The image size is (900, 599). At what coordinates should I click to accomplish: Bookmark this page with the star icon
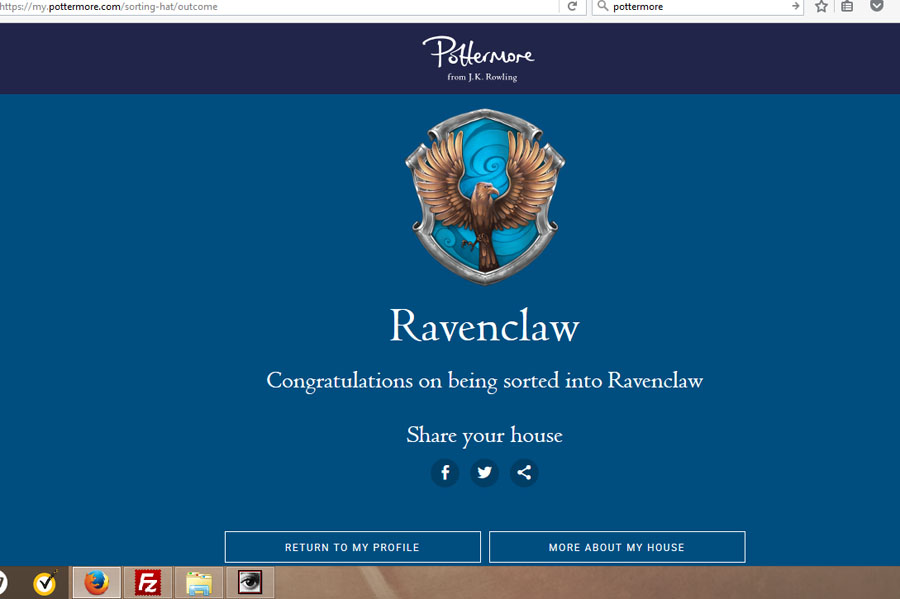point(821,6)
